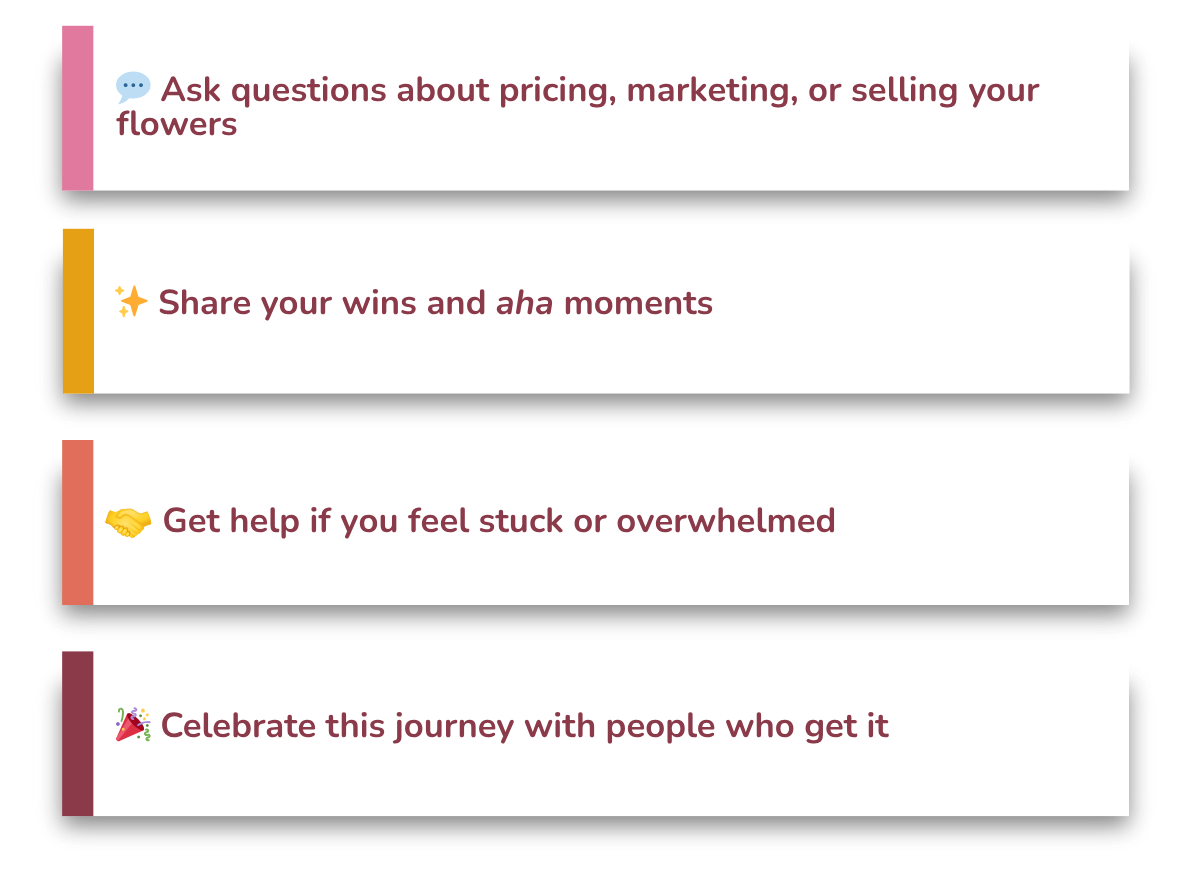Image resolution: width=1200 pixels, height=878 pixels.
Task: Click the word 'overwhelmed'
Action: point(726,521)
